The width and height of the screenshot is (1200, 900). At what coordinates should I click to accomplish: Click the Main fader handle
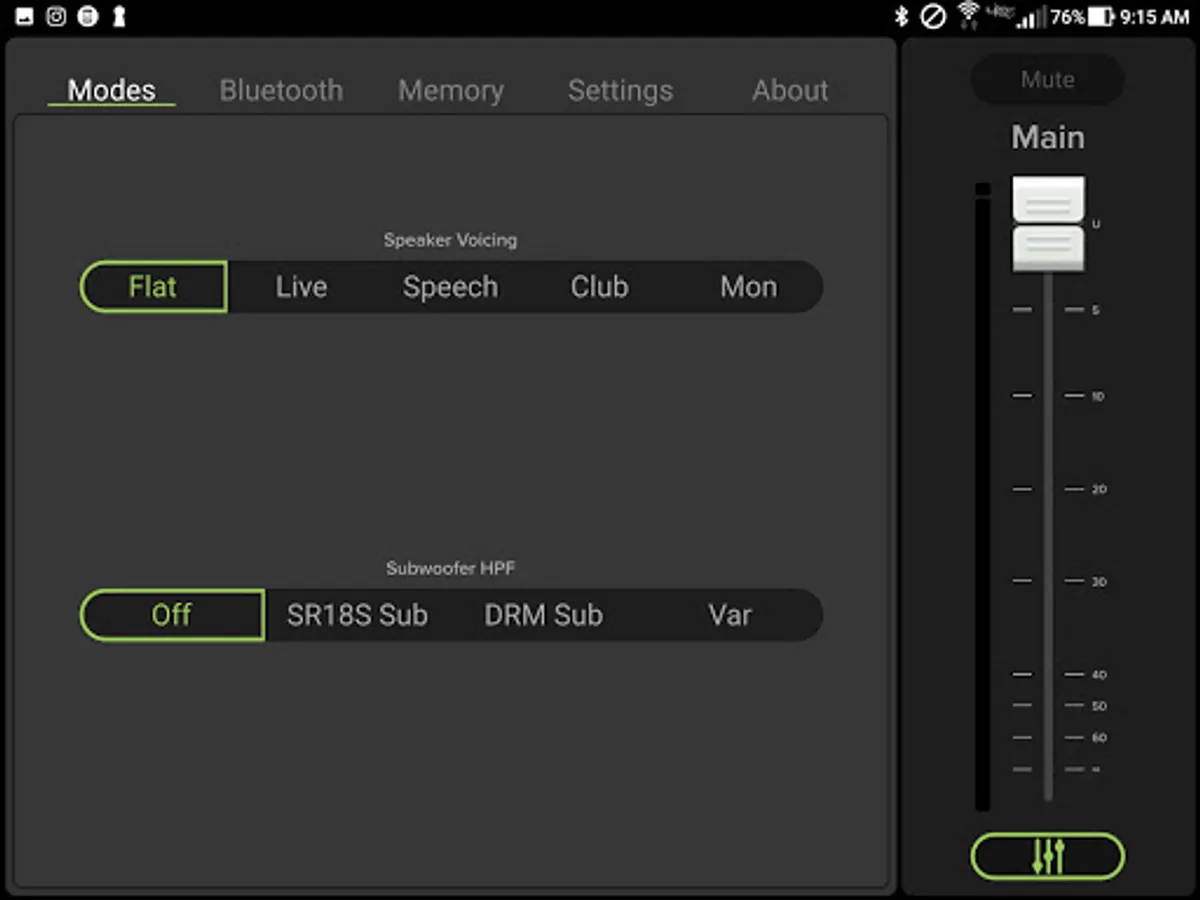pyautogui.click(x=1048, y=224)
